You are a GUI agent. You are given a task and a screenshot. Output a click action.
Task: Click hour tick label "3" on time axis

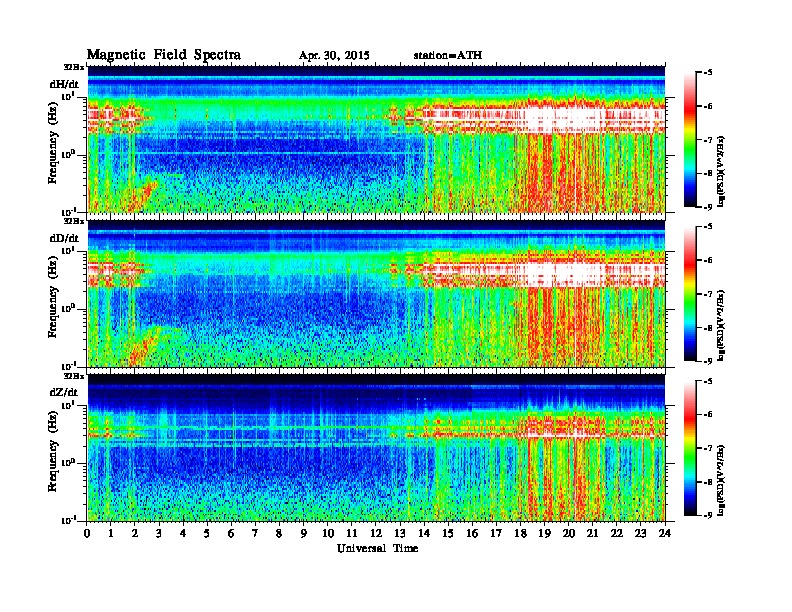160,533
